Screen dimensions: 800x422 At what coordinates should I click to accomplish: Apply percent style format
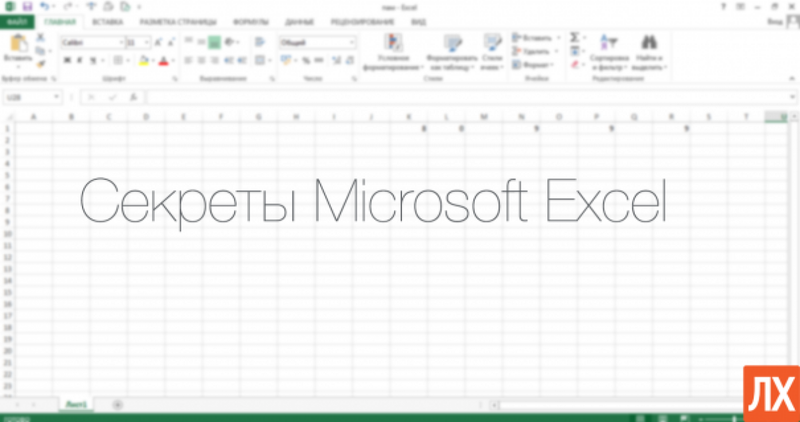pyautogui.click(x=306, y=61)
